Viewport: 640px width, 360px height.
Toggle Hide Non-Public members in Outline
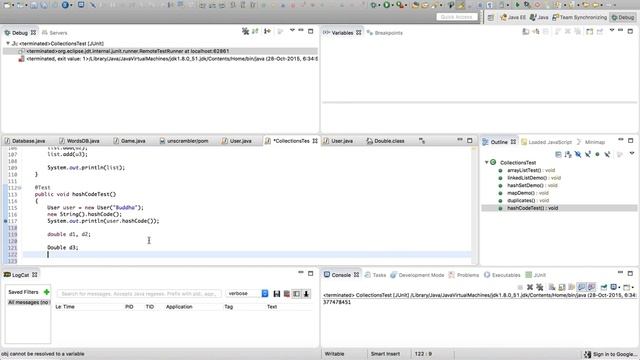tap(597, 154)
